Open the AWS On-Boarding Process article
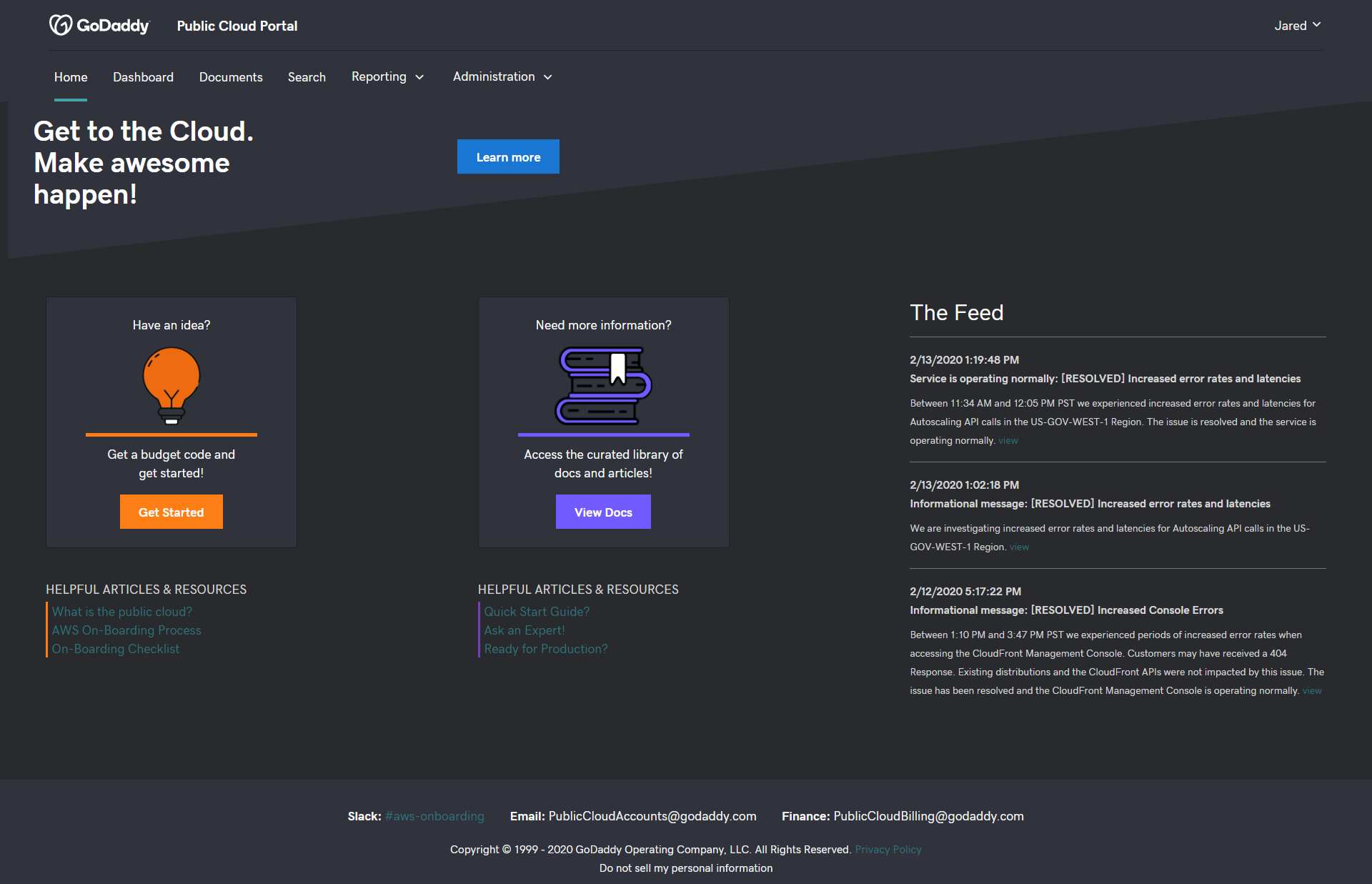1372x884 pixels. coord(126,630)
